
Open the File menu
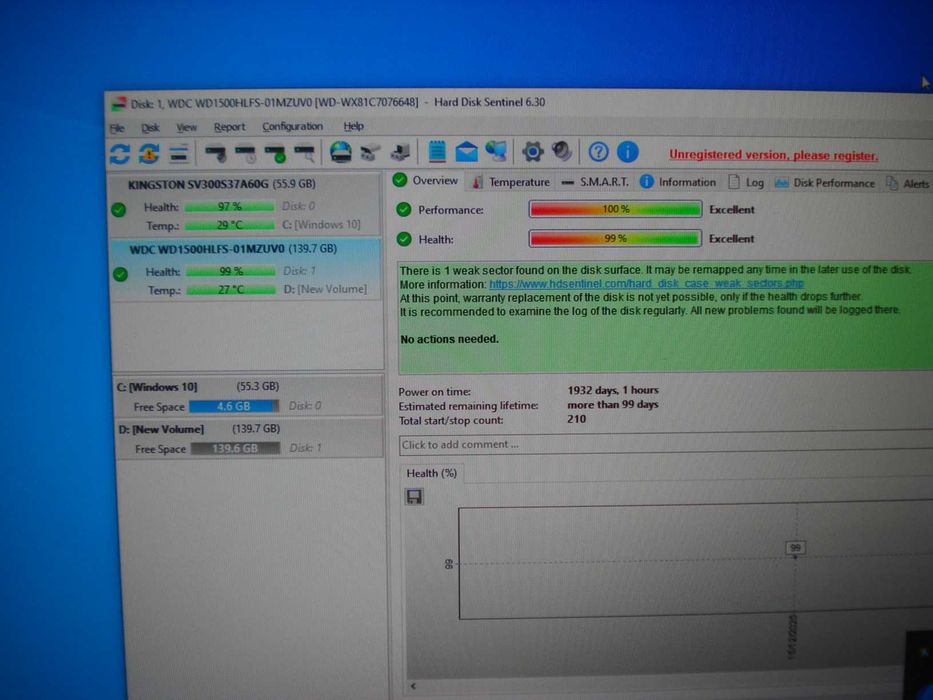[x=117, y=128]
